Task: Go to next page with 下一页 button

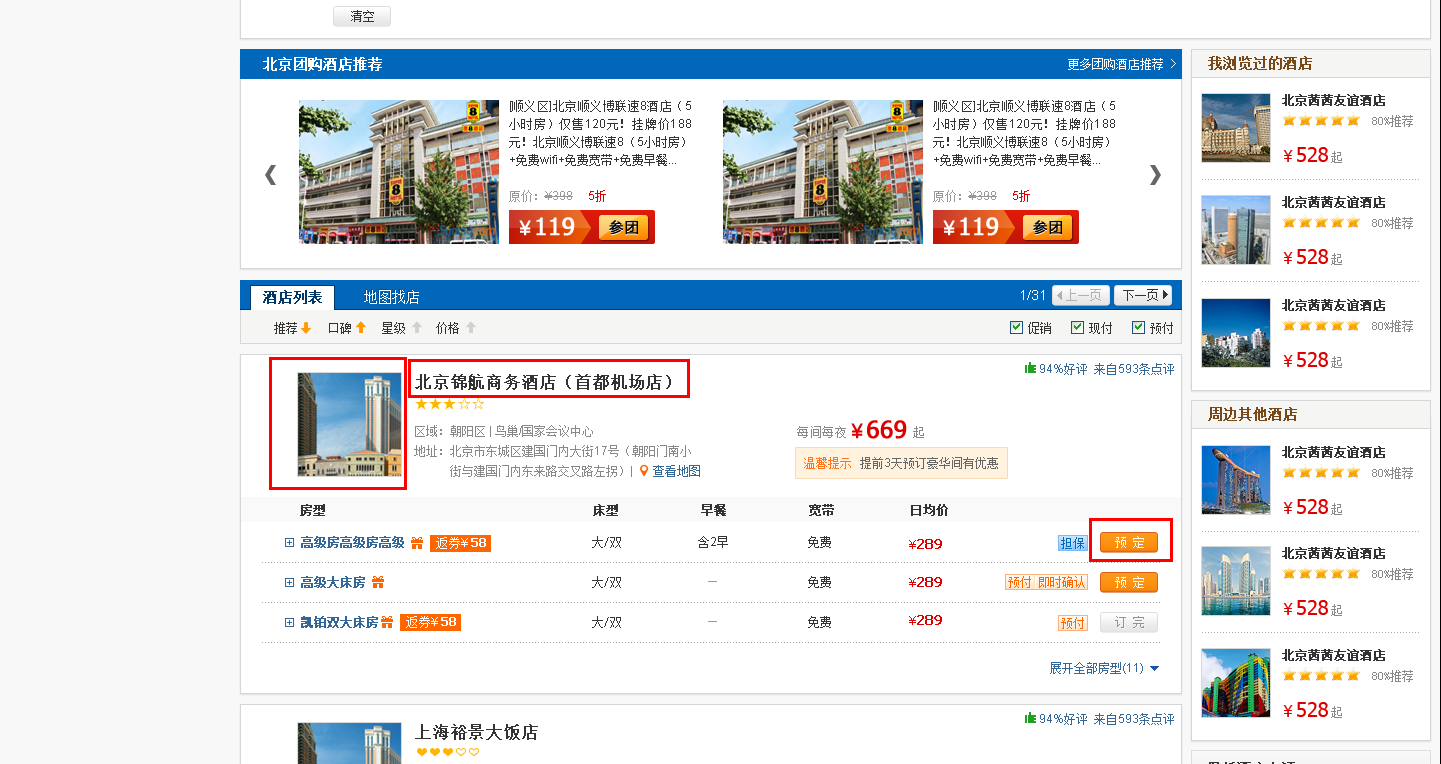Action: click(1142, 295)
